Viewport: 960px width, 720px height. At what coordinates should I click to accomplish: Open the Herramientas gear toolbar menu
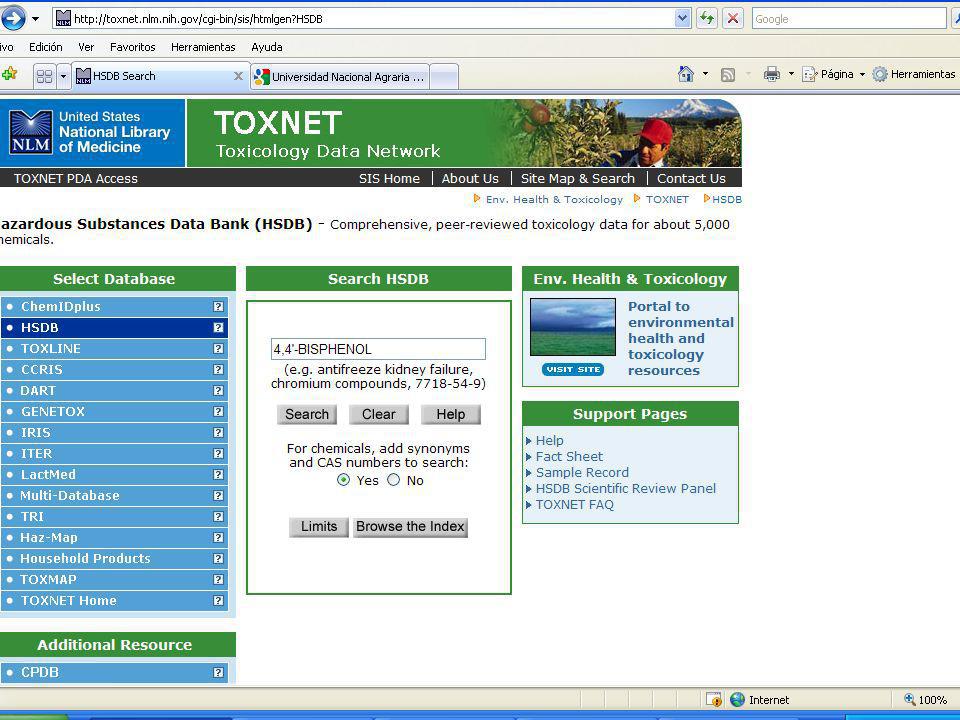(913, 74)
